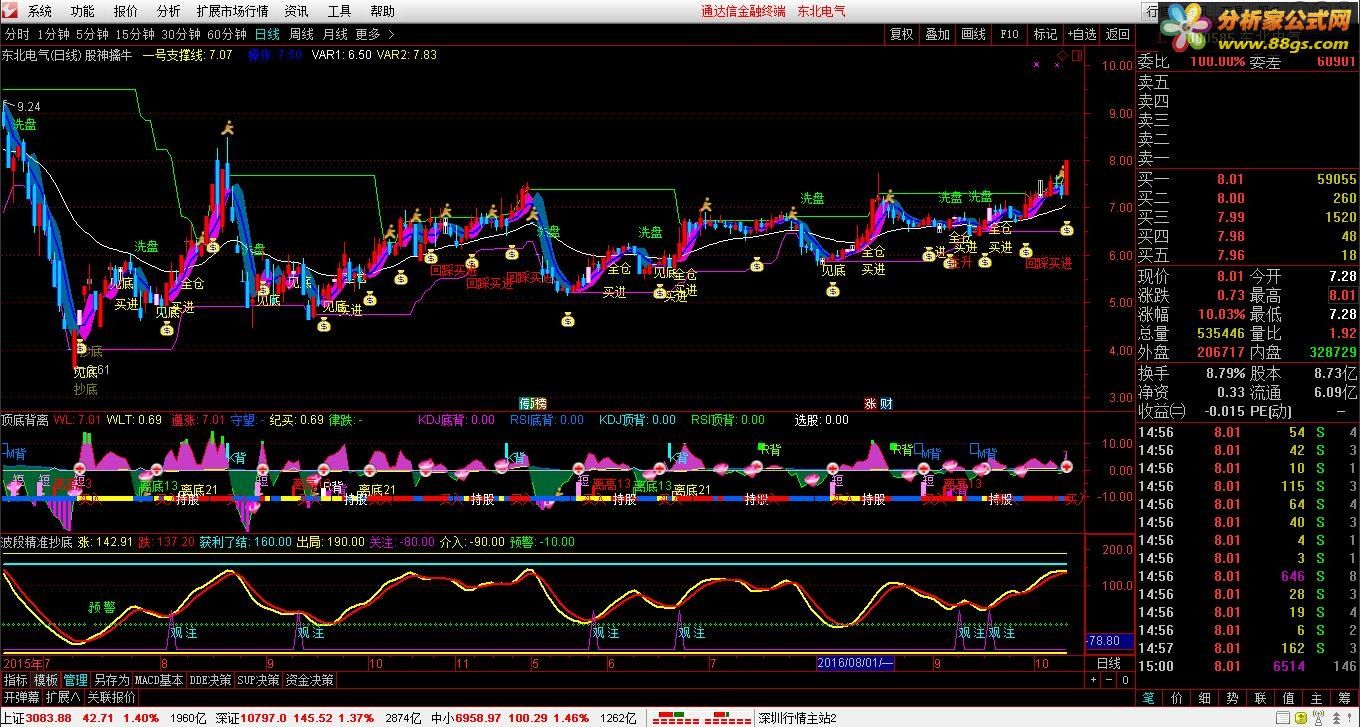Select the 管理 tab
This screenshot has width=1360, height=727.
click(76, 680)
